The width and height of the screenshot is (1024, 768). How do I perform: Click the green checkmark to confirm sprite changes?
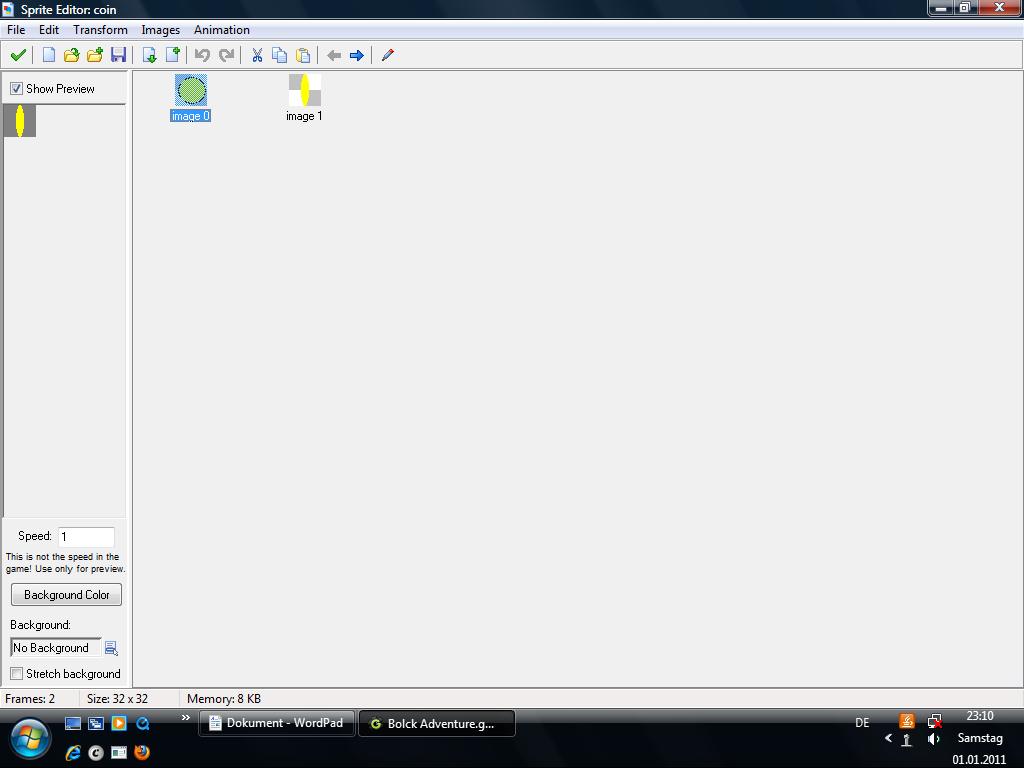click(18, 55)
